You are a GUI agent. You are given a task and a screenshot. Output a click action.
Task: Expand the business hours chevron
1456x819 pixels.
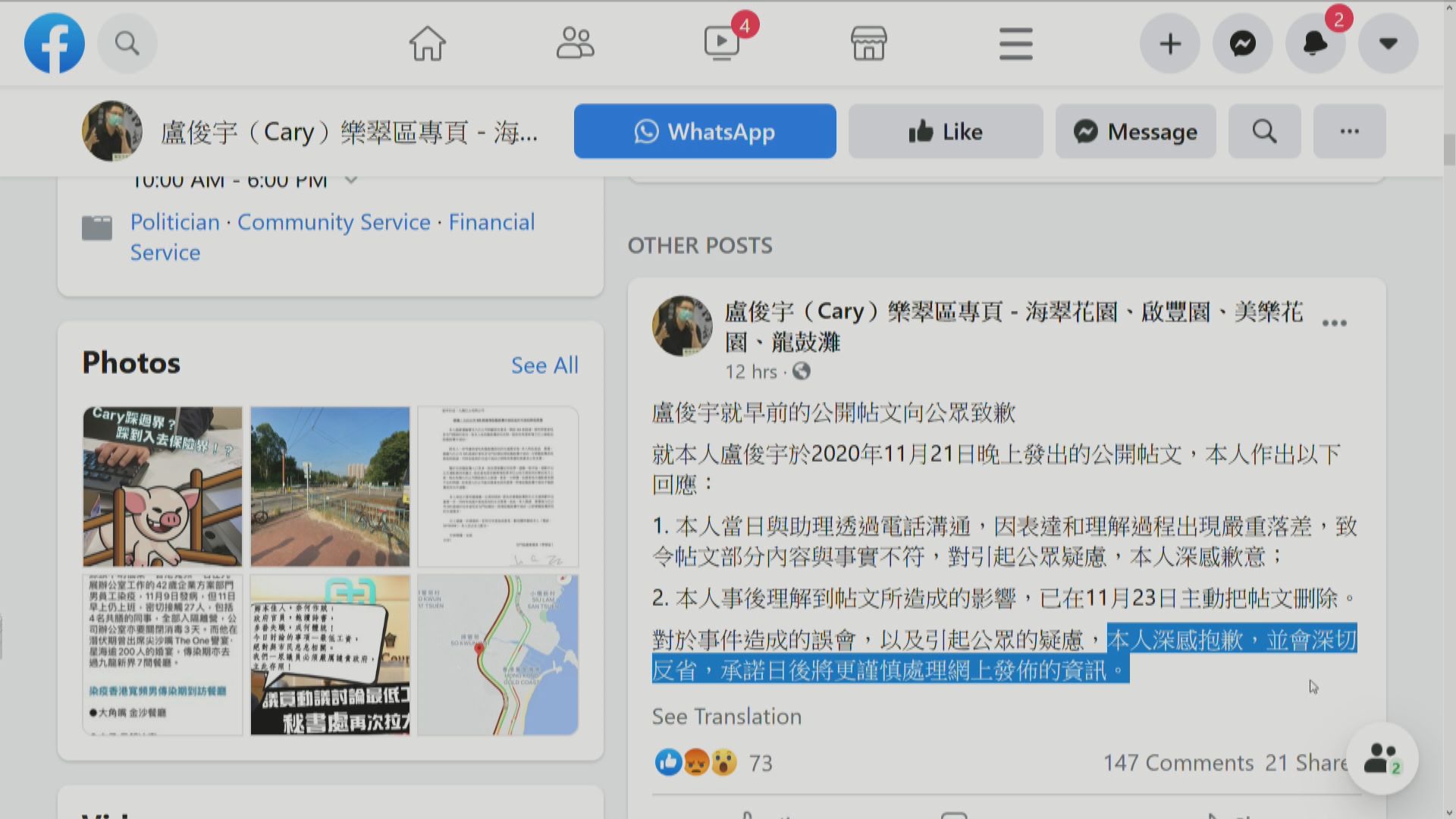[351, 180]
